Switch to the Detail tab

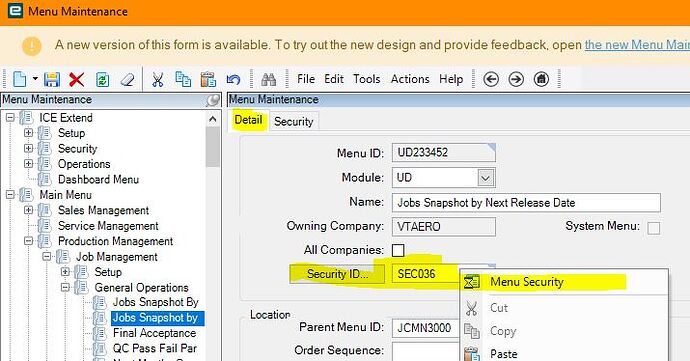249,120
